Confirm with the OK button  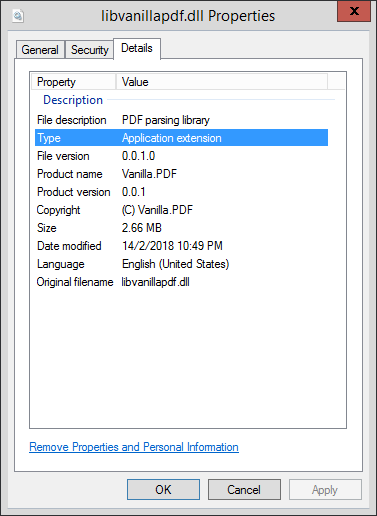(x=163, y=490)
